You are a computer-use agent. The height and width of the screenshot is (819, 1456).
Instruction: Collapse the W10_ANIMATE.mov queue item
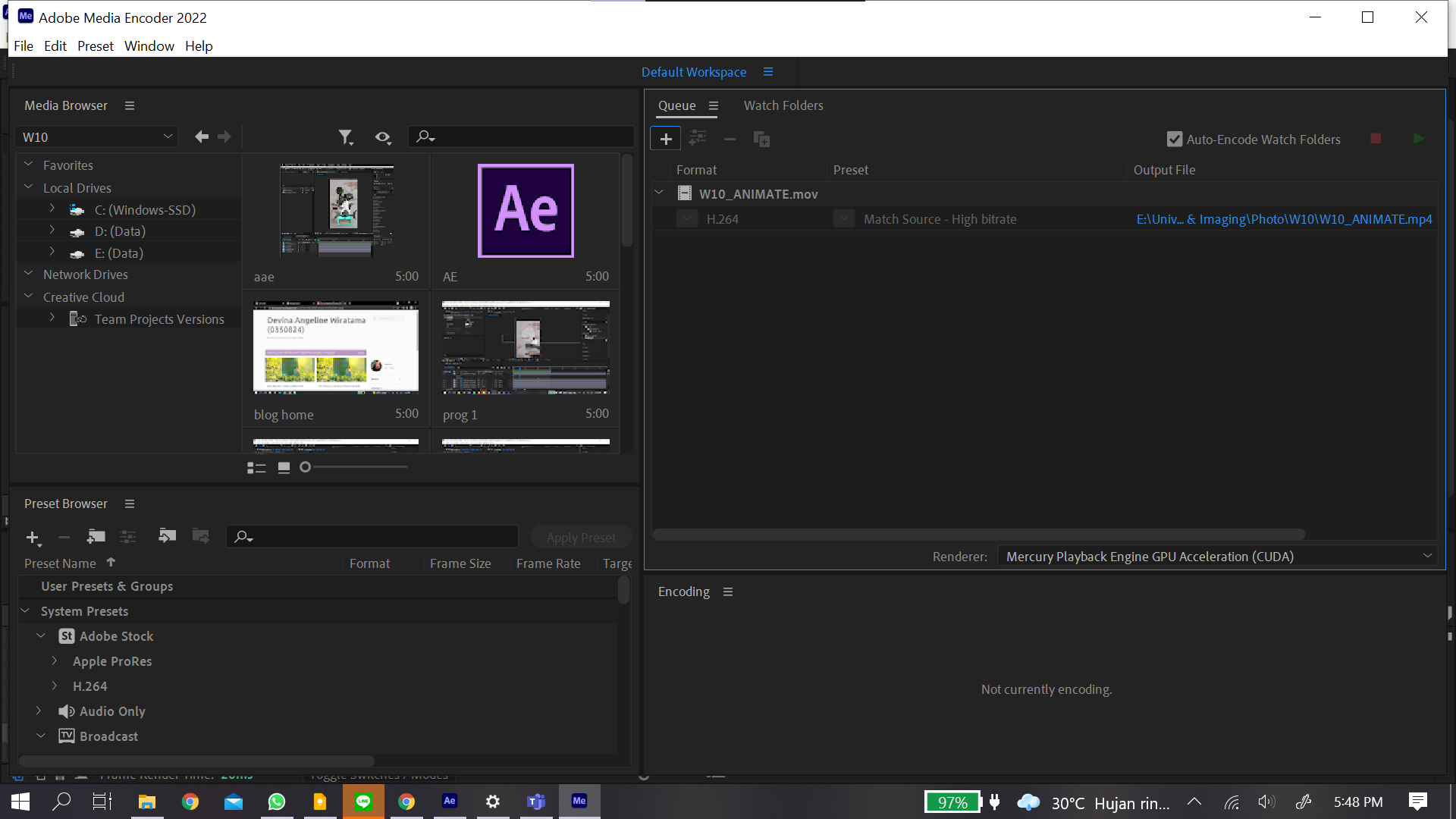coord(659,193)
